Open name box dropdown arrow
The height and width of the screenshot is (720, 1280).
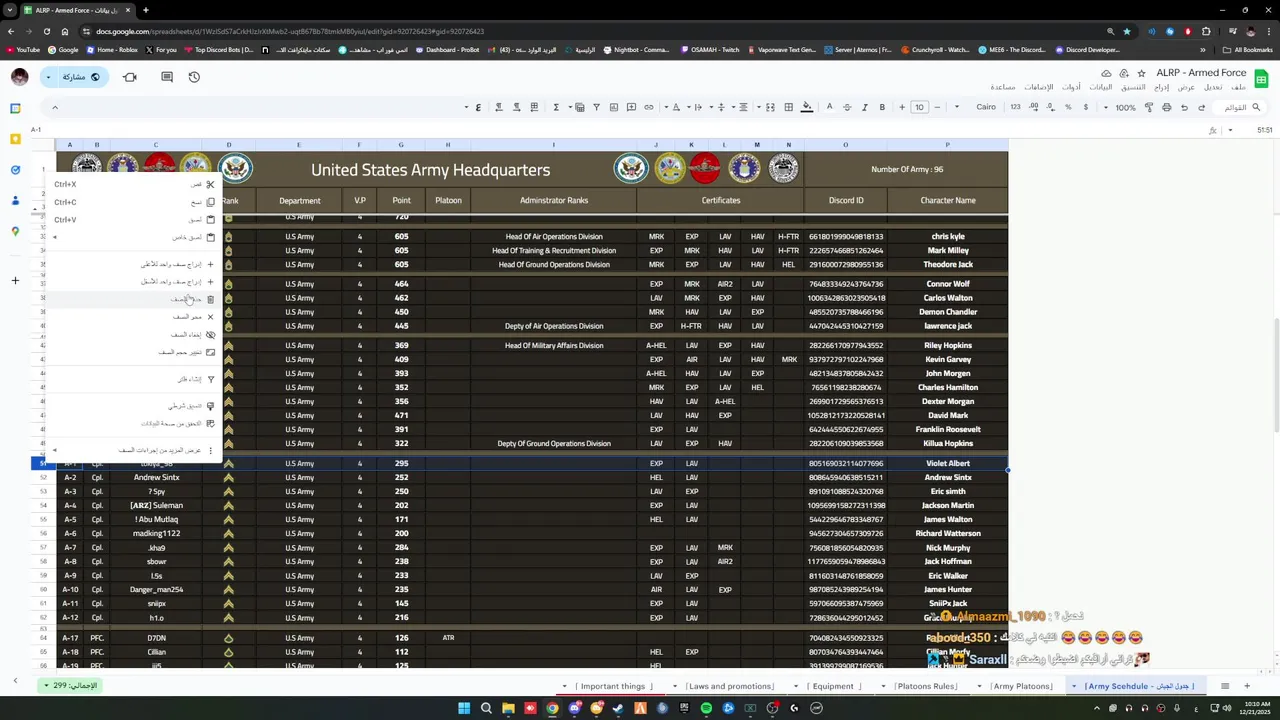click(1230, 130)
